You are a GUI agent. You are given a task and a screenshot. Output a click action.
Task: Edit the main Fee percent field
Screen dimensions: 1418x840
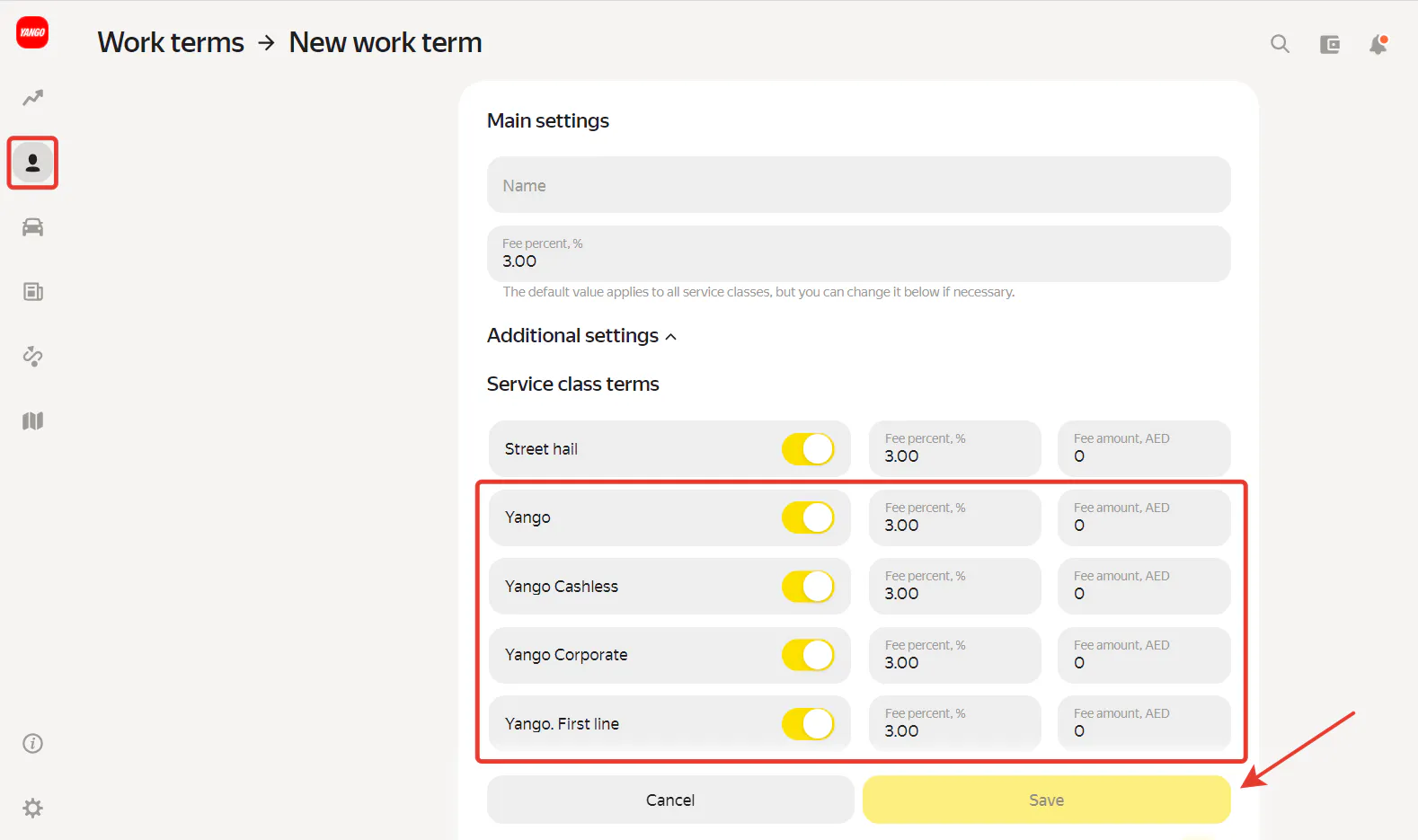[859, 253]
